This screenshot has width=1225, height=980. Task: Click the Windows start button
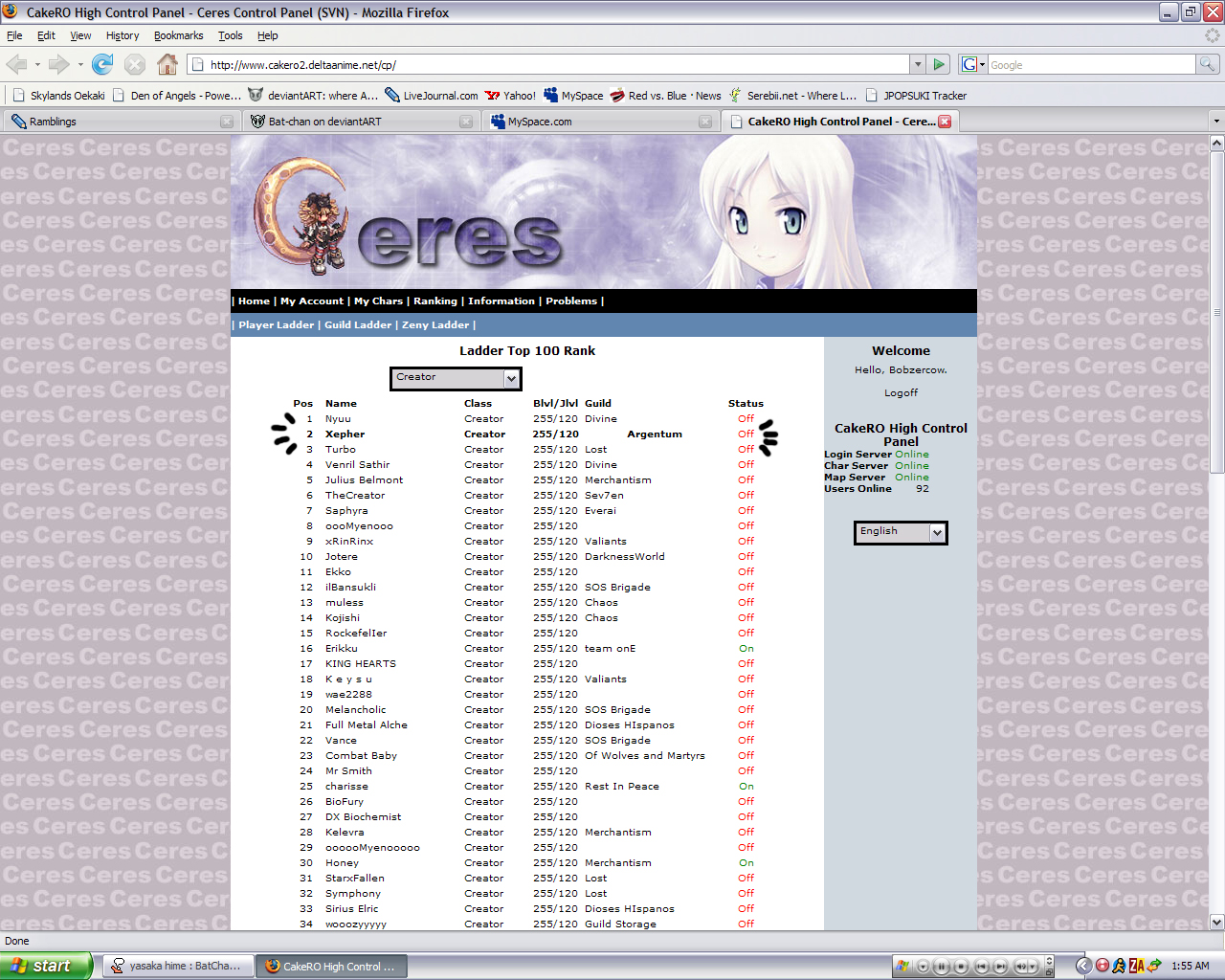[45, 966]
